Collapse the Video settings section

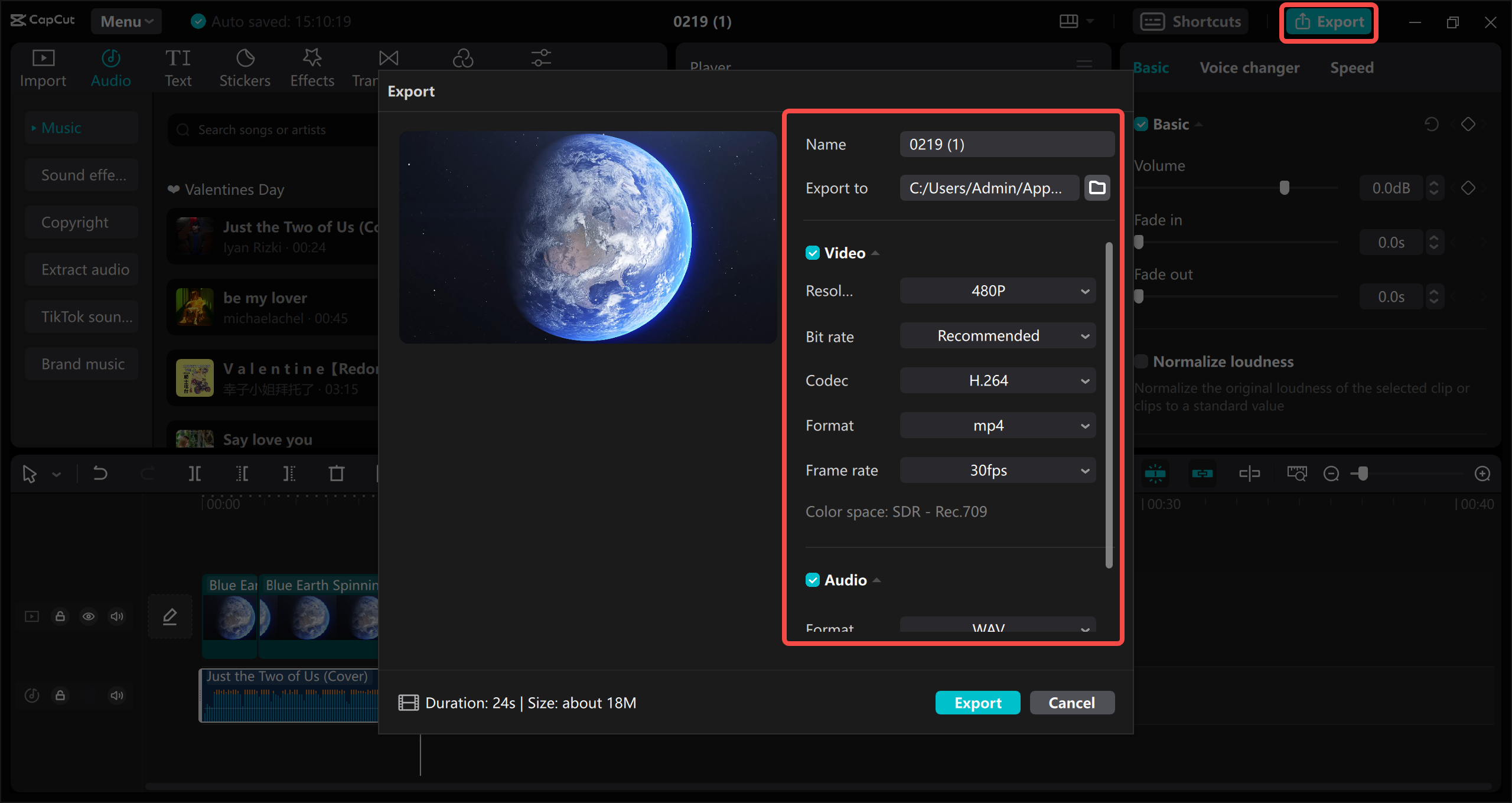tap(875, 252)
